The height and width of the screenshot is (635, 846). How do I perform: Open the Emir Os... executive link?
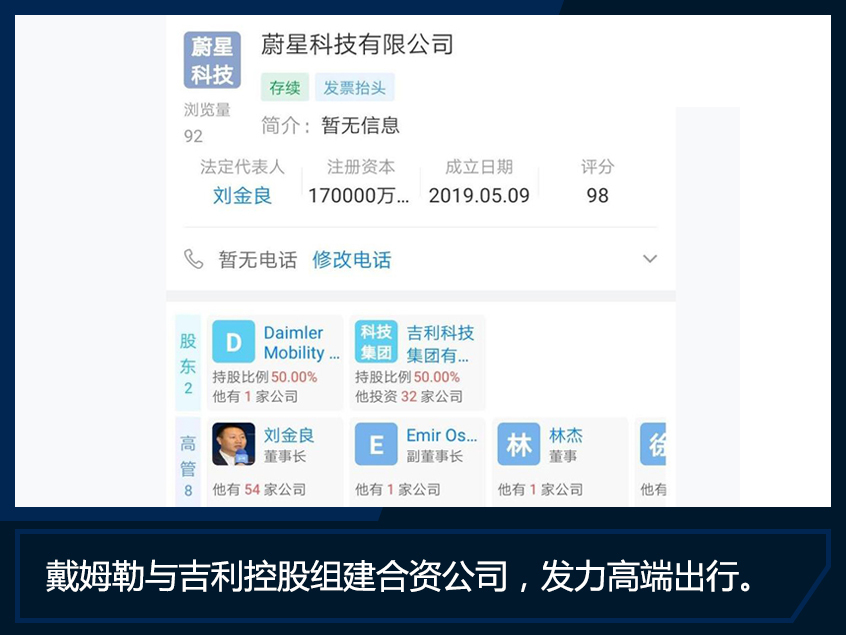442,435
